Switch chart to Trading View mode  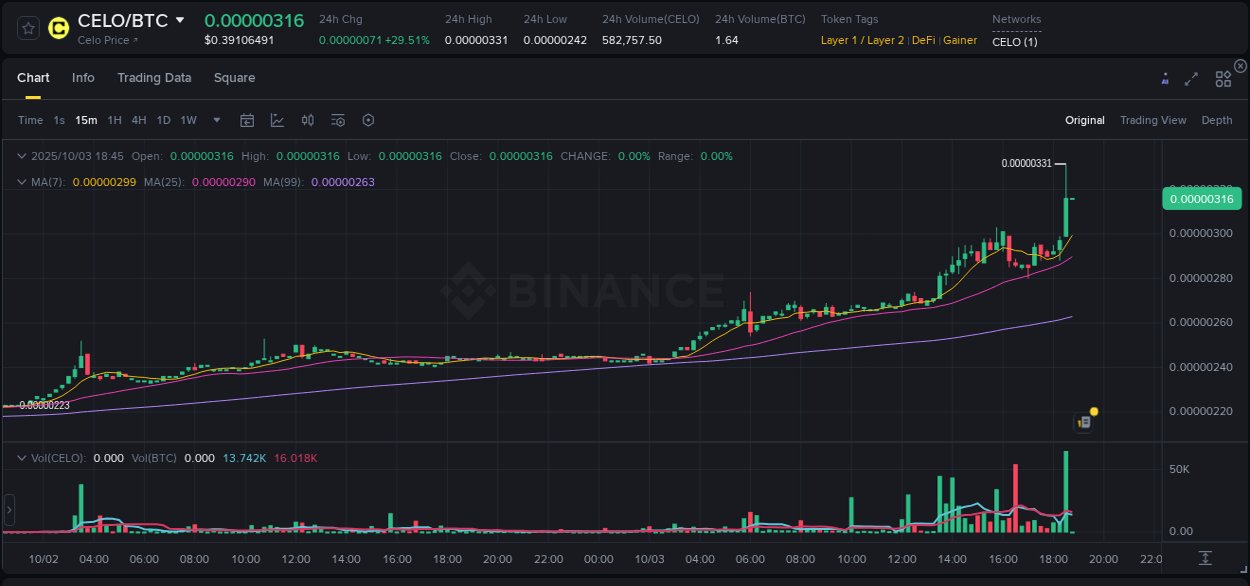tap(1153, 120)
